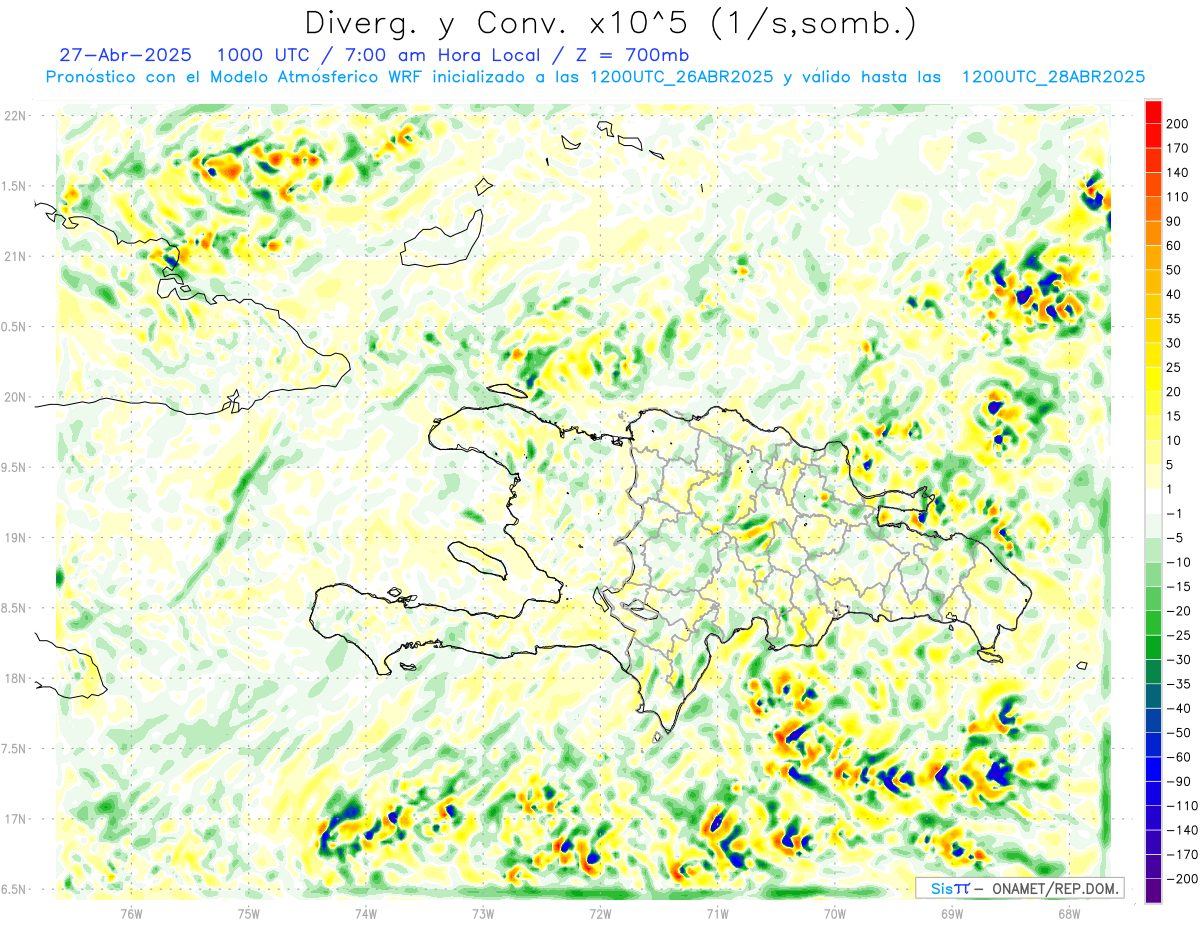Click the '-200' colorbar value
This screenshot has height=927, width=1200.
(1183, 879)
